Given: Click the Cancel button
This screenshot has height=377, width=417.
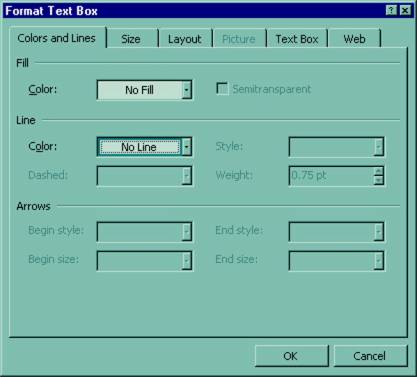Looking at the screenshot, I should click(370, 356).
